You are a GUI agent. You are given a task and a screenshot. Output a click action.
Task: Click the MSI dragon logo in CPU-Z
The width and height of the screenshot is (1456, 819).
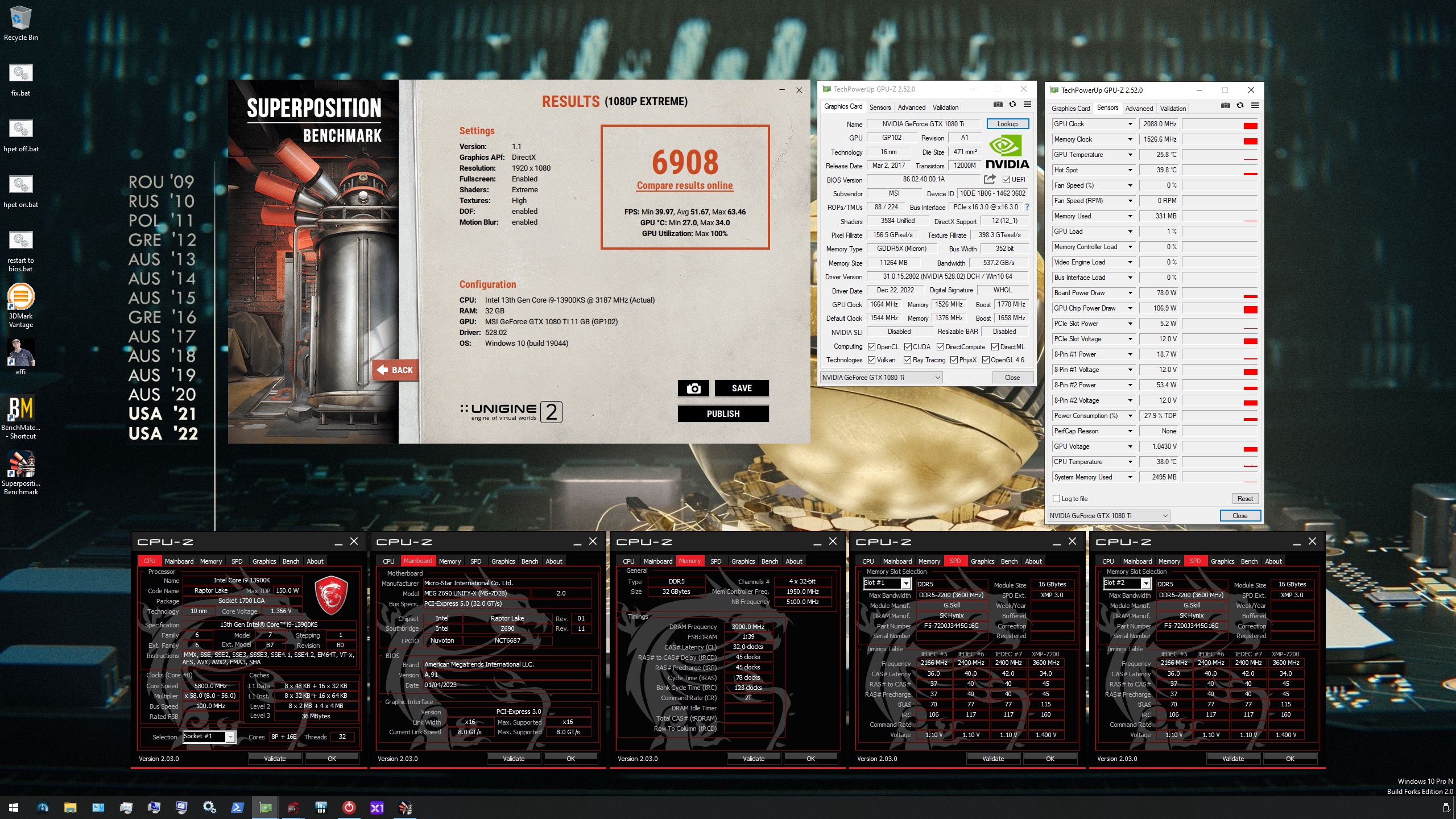click(x=331, y=595)
